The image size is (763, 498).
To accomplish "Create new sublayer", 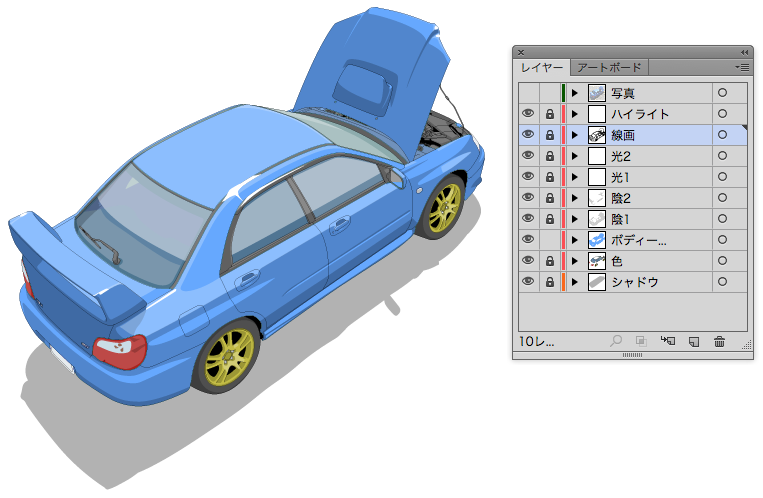I will [668, 341].
